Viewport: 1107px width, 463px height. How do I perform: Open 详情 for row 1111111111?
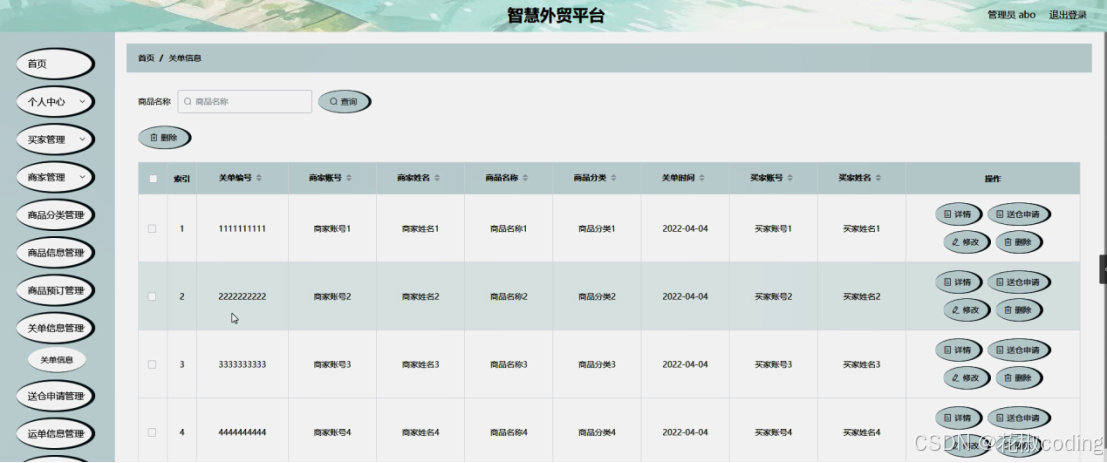[958, 214]
